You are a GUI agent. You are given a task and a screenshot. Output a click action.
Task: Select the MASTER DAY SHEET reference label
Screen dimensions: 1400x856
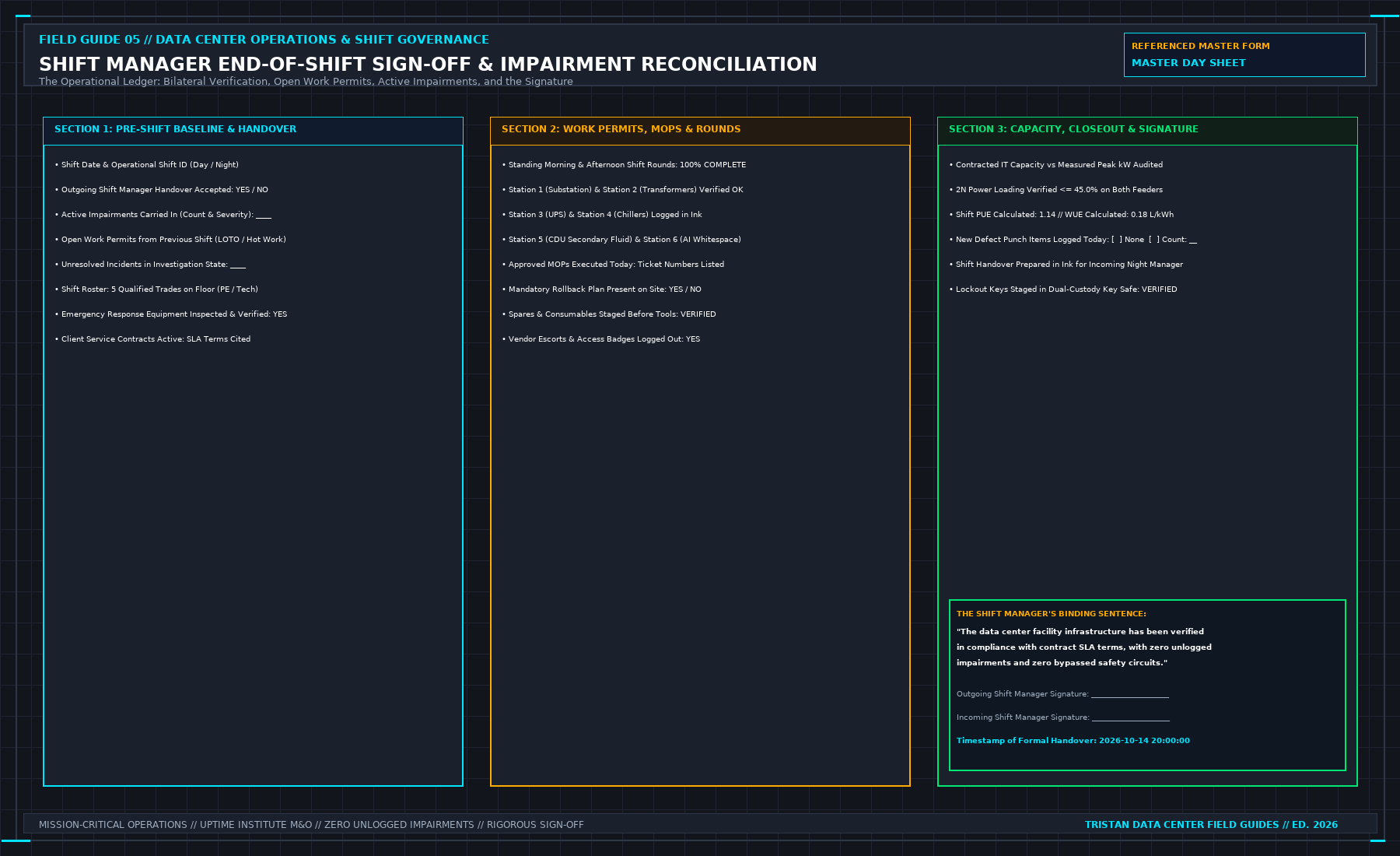click(1188, 63)
